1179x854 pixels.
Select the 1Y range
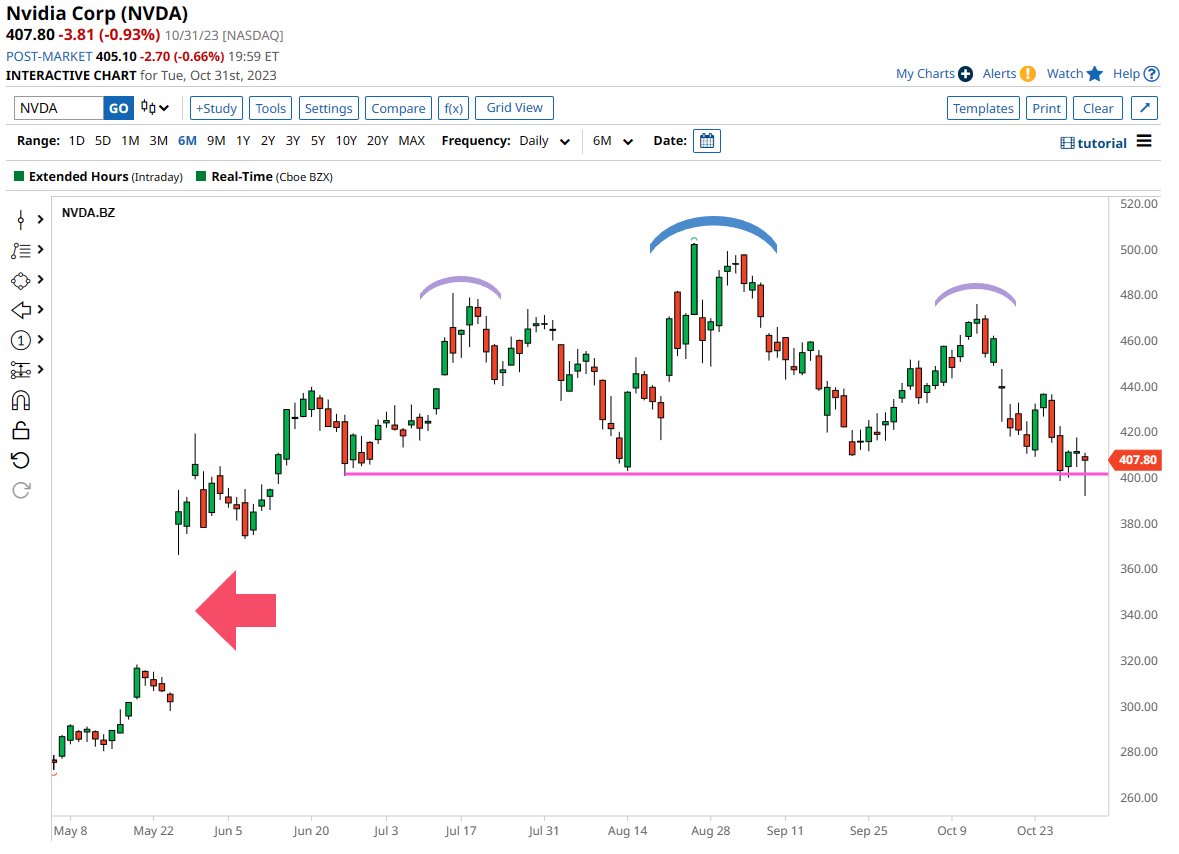243,141
